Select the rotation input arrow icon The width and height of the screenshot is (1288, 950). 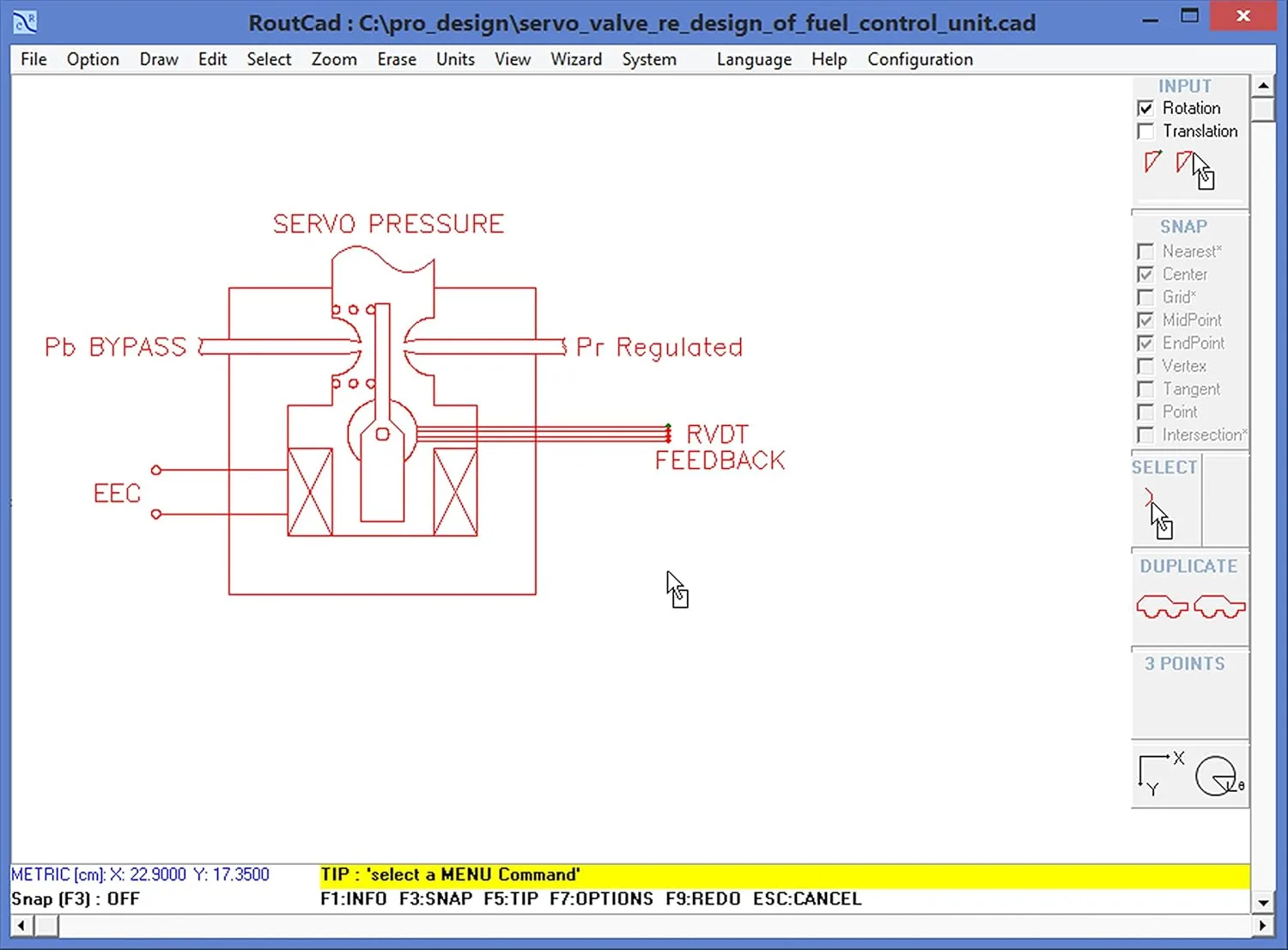(1151, 163)
